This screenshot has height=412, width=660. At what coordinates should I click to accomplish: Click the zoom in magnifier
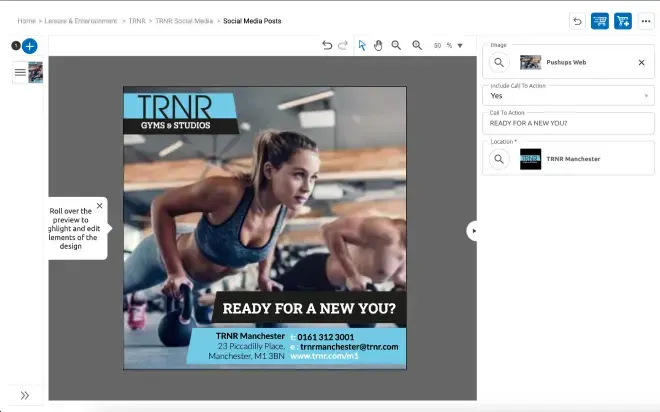point(417,45)
